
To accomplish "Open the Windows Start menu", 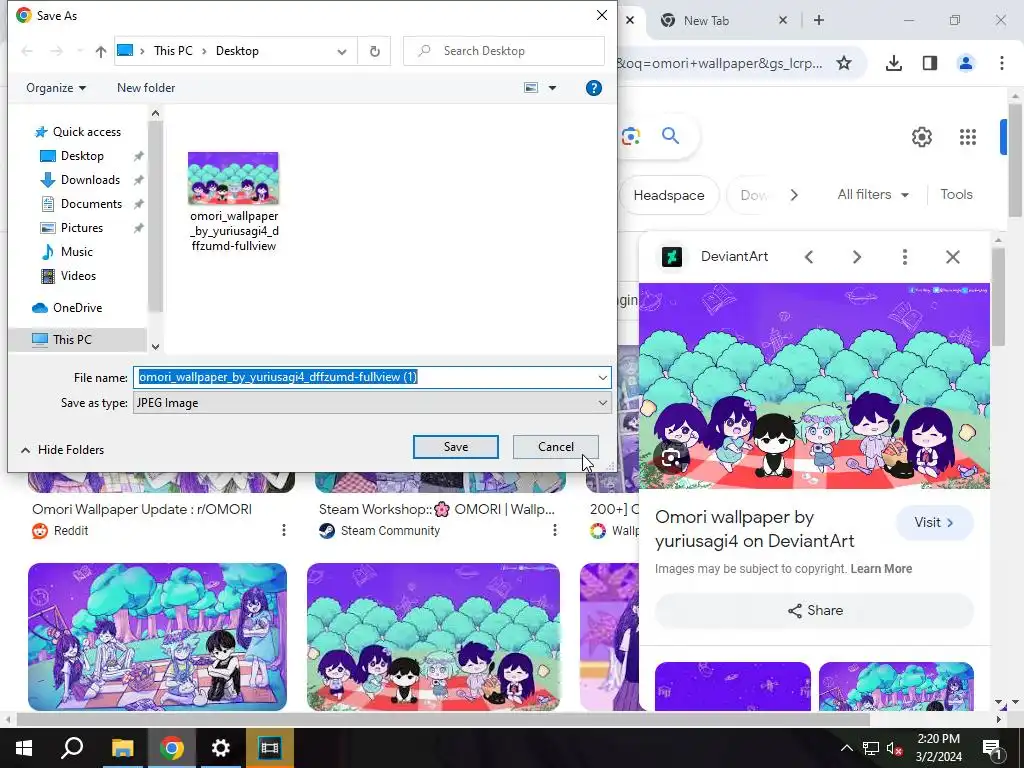I will point(24,748).
